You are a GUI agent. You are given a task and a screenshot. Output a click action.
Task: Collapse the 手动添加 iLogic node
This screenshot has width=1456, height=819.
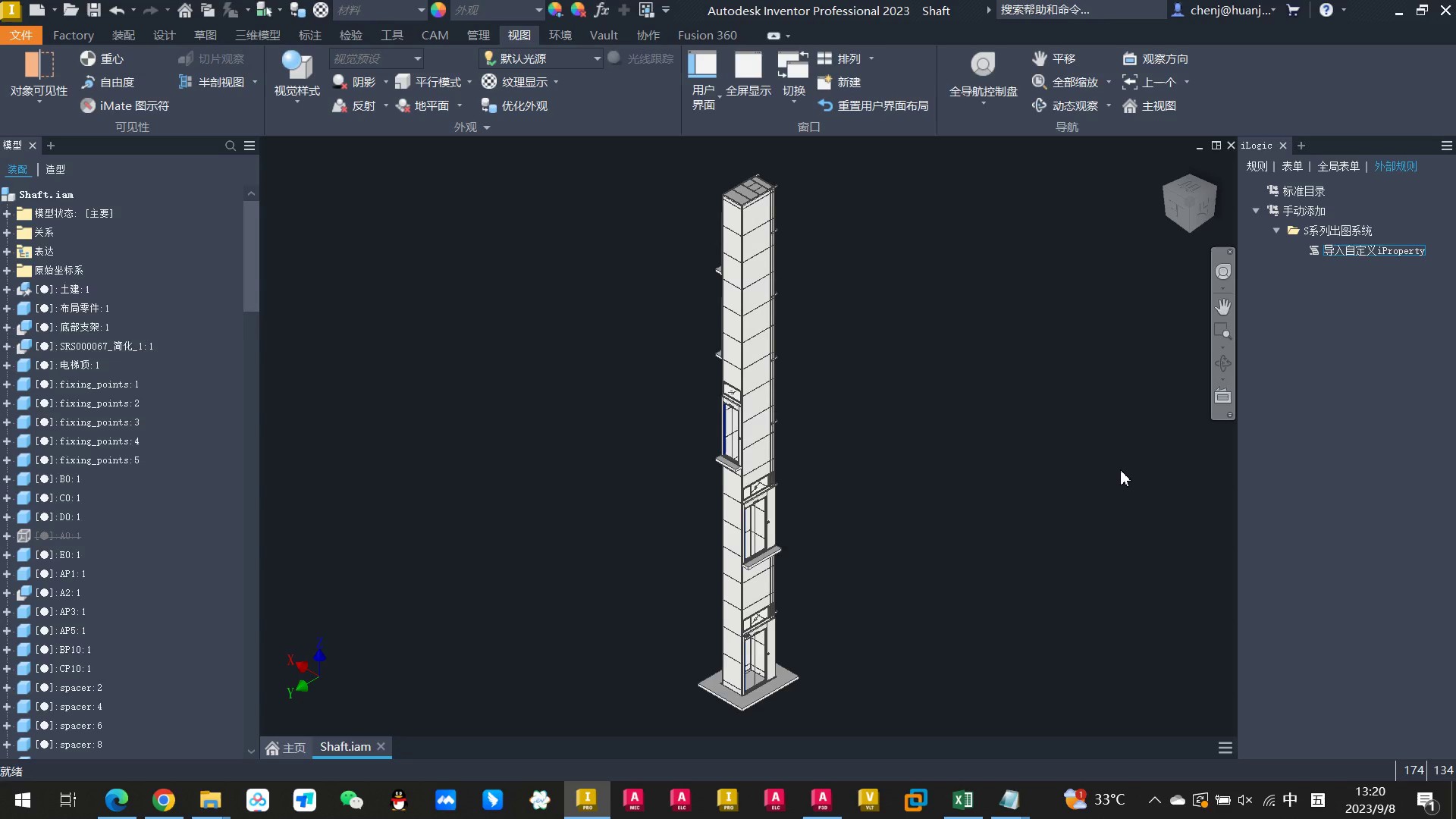click(x=1256, y=211)
